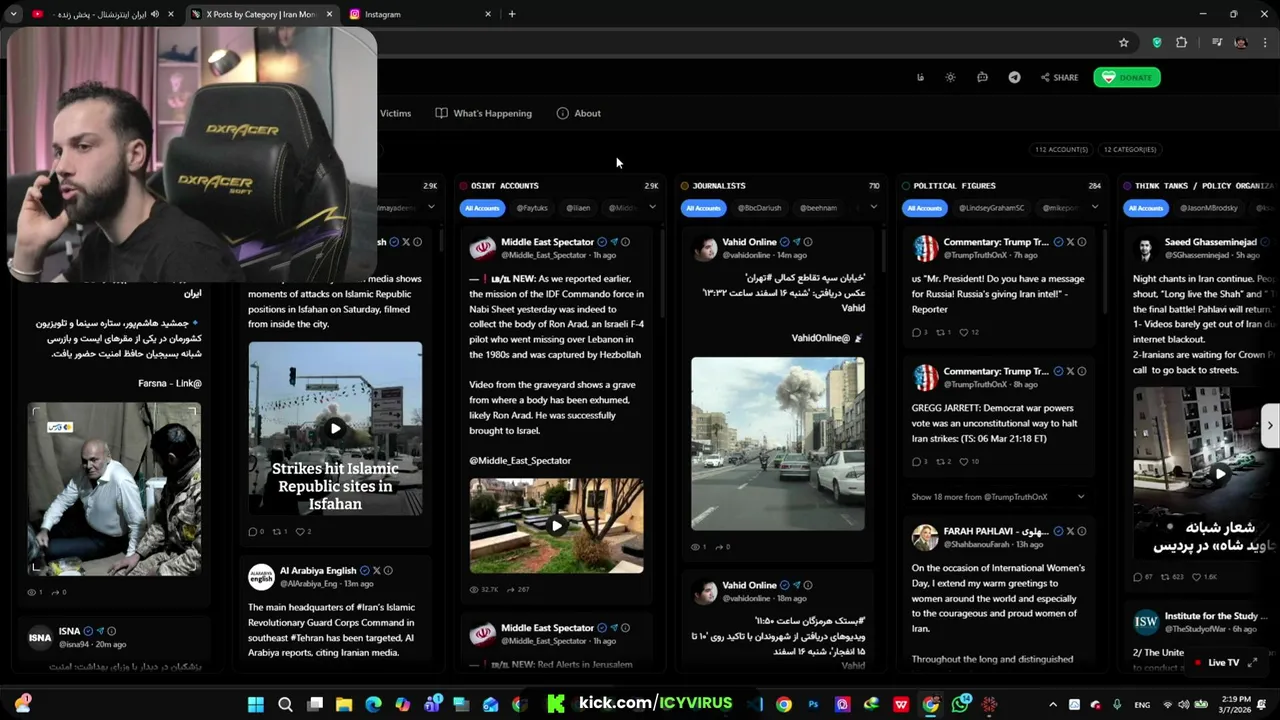Screen dimensions: 1280x720
Task: Select the X Posts by Category tab
Action: (x=260, y=14)
